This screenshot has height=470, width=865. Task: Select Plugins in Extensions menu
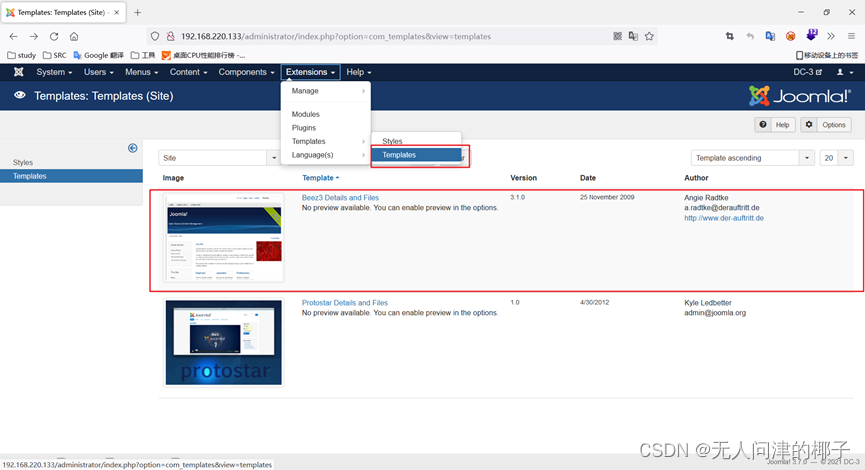[x=325, y=127]
